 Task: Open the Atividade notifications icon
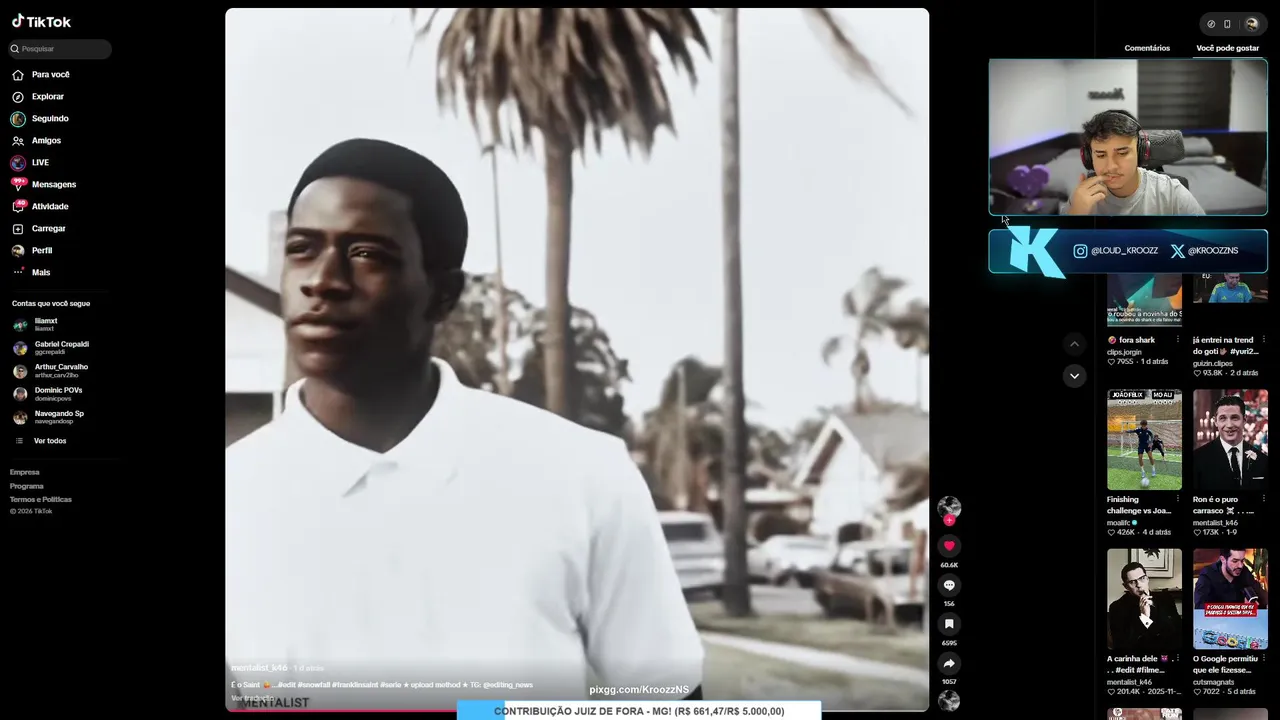pyautogui.click(x=18, y=207)
